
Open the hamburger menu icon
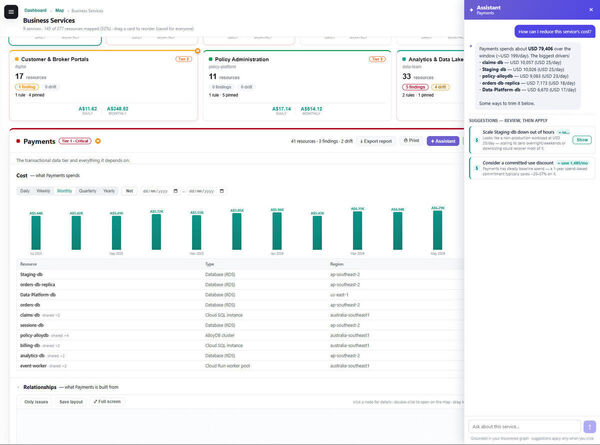point(11,12)
